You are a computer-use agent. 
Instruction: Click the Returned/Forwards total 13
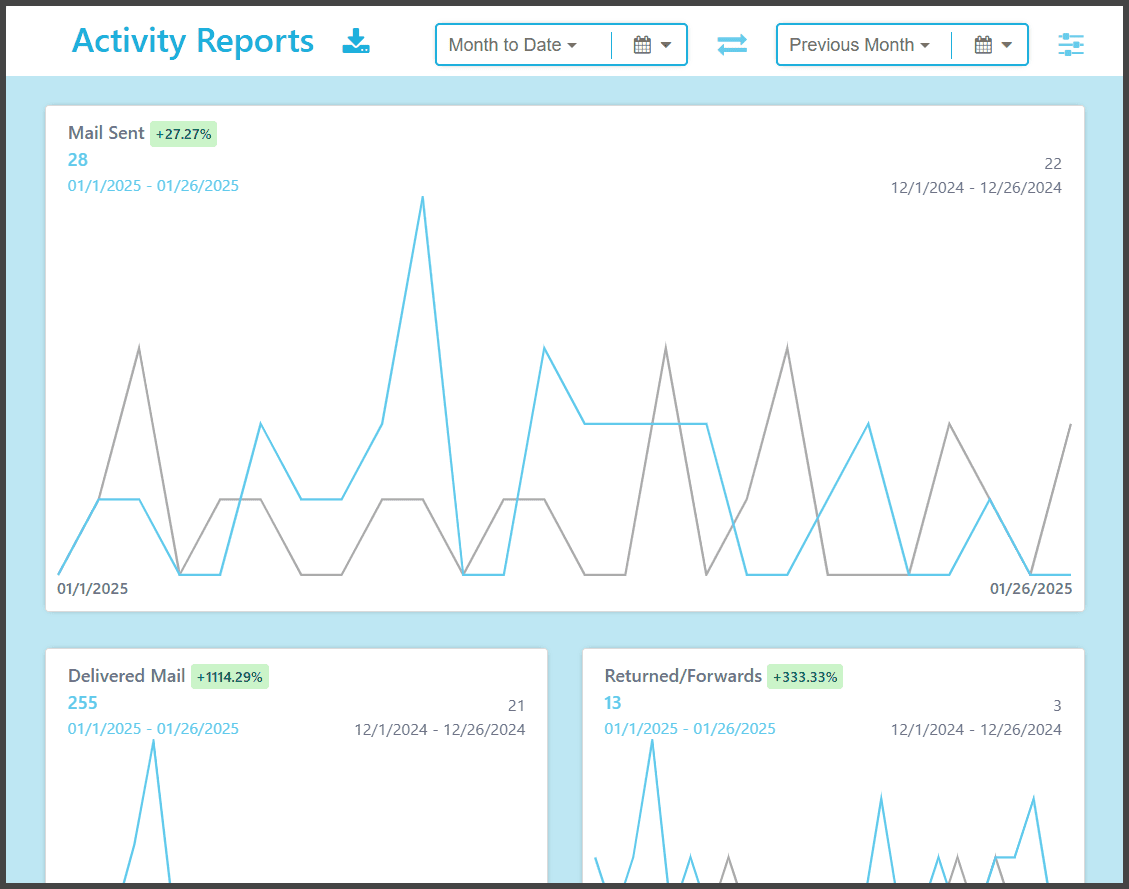click(613, 703)
